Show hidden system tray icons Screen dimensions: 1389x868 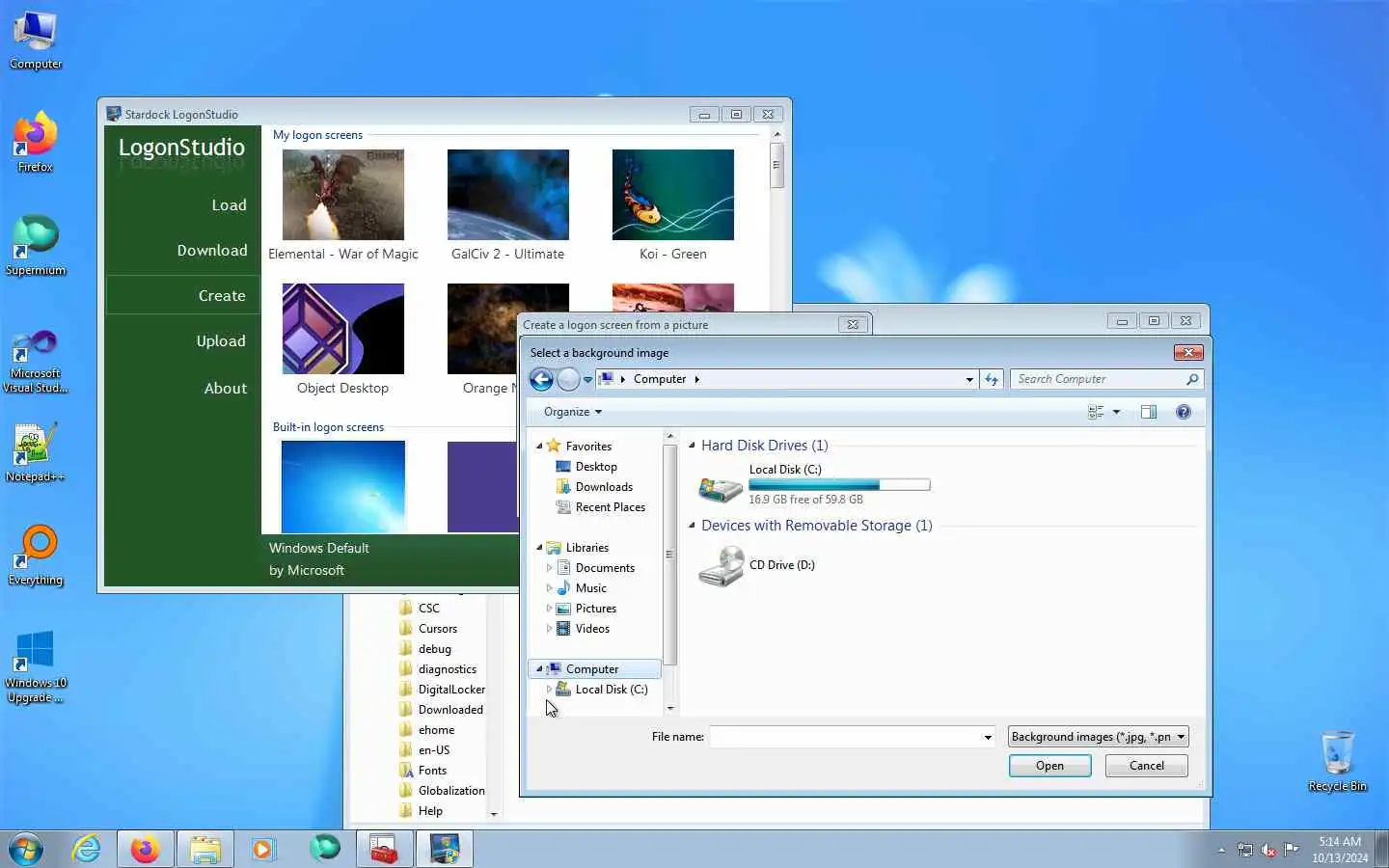1221,850
